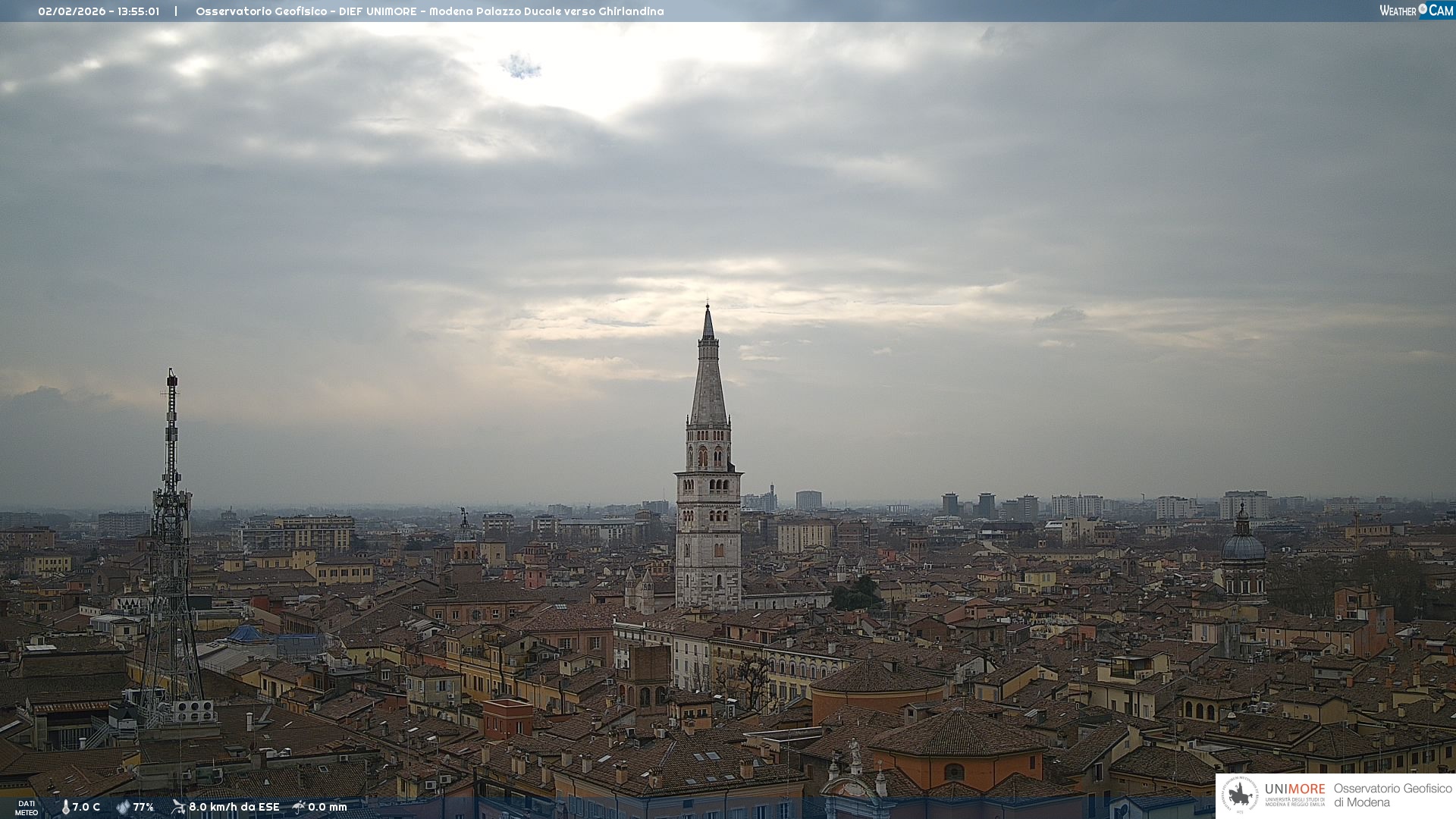Click the 7.0 C temperature reading
The height and width of the screenshot is (819, 1456).
click(86, 807)
